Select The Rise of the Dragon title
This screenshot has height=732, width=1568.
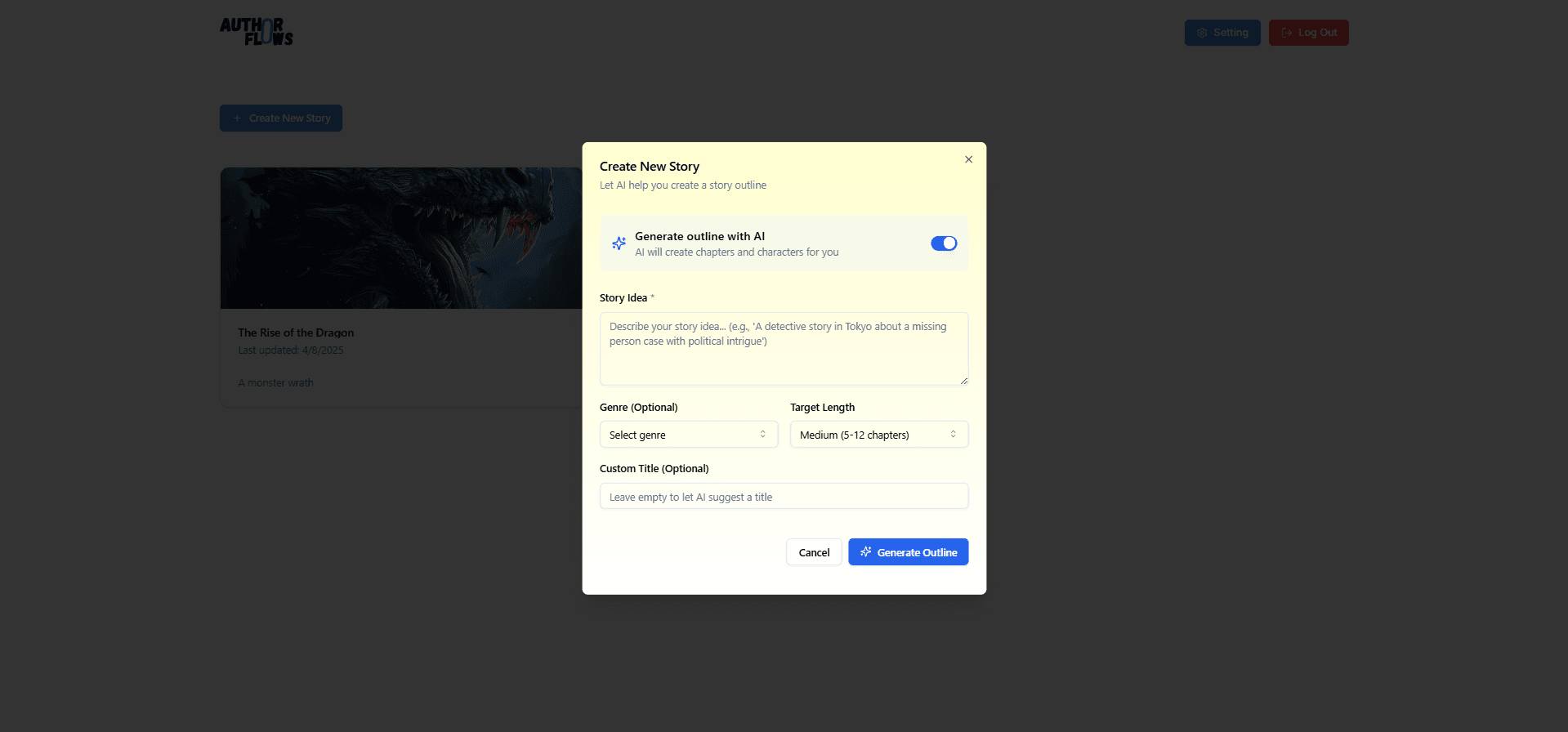296,333
